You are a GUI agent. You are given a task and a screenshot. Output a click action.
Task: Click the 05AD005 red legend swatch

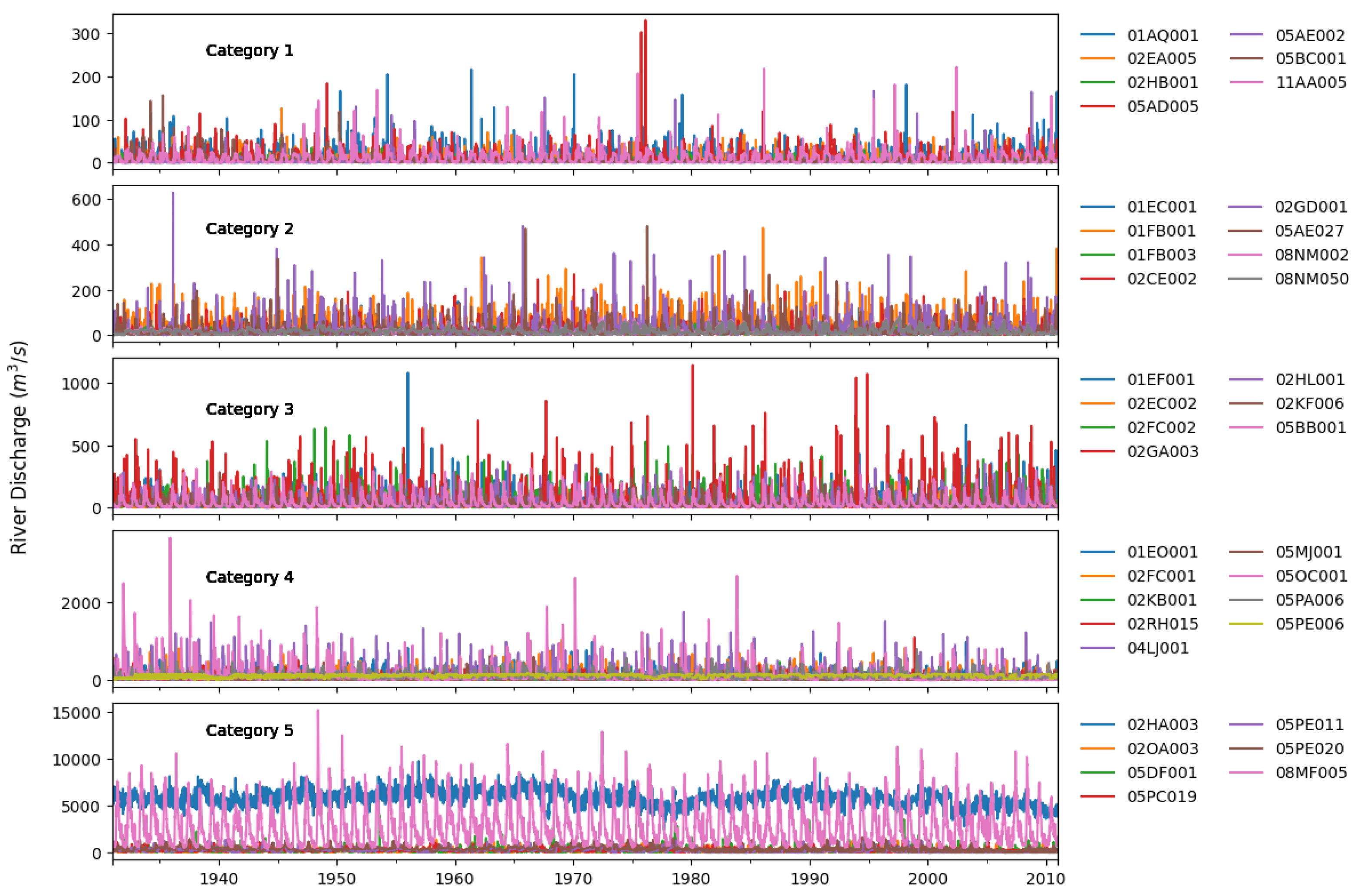[1097, 106]
